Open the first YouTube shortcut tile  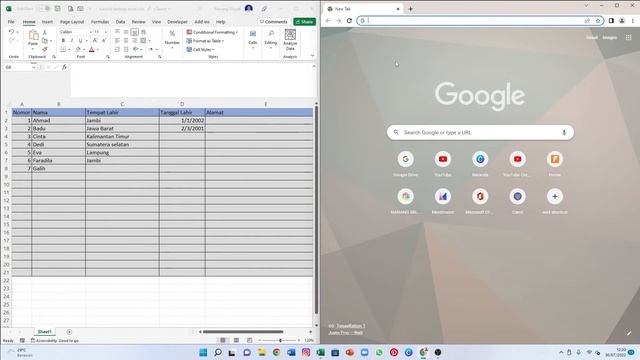click(443, 163)
